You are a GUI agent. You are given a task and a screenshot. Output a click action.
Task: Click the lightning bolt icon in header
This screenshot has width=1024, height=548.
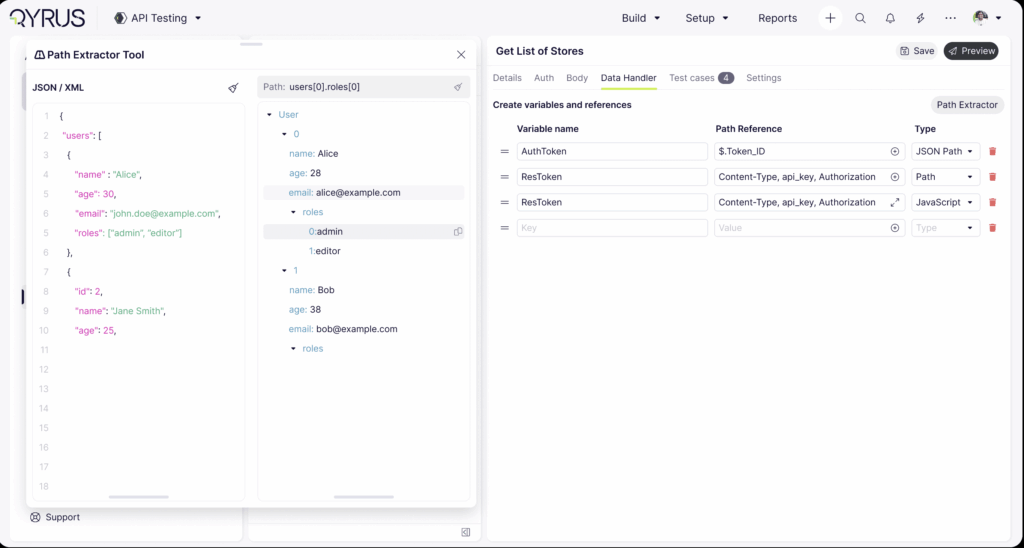pyautogui.click(x=920, y=18)
